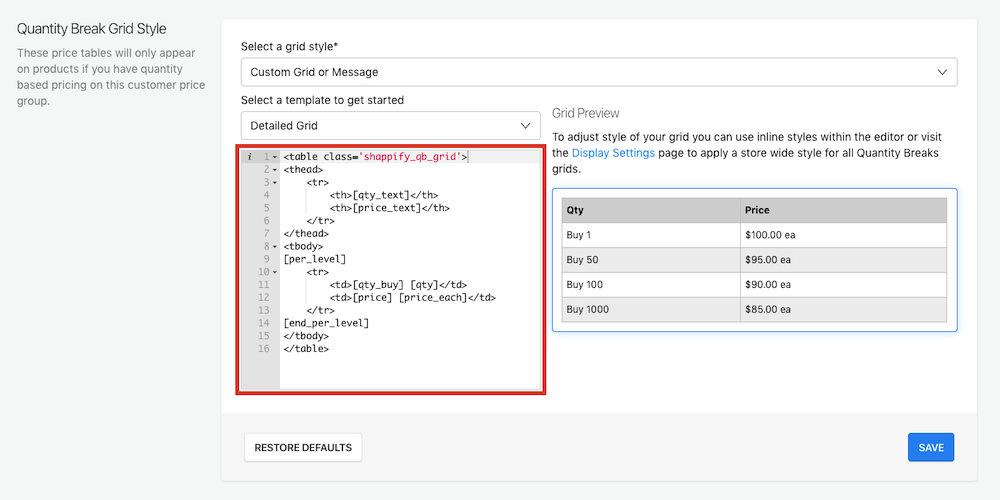
Task: Click the info marker in editor gutter line 1
Action: click(249, 157)
